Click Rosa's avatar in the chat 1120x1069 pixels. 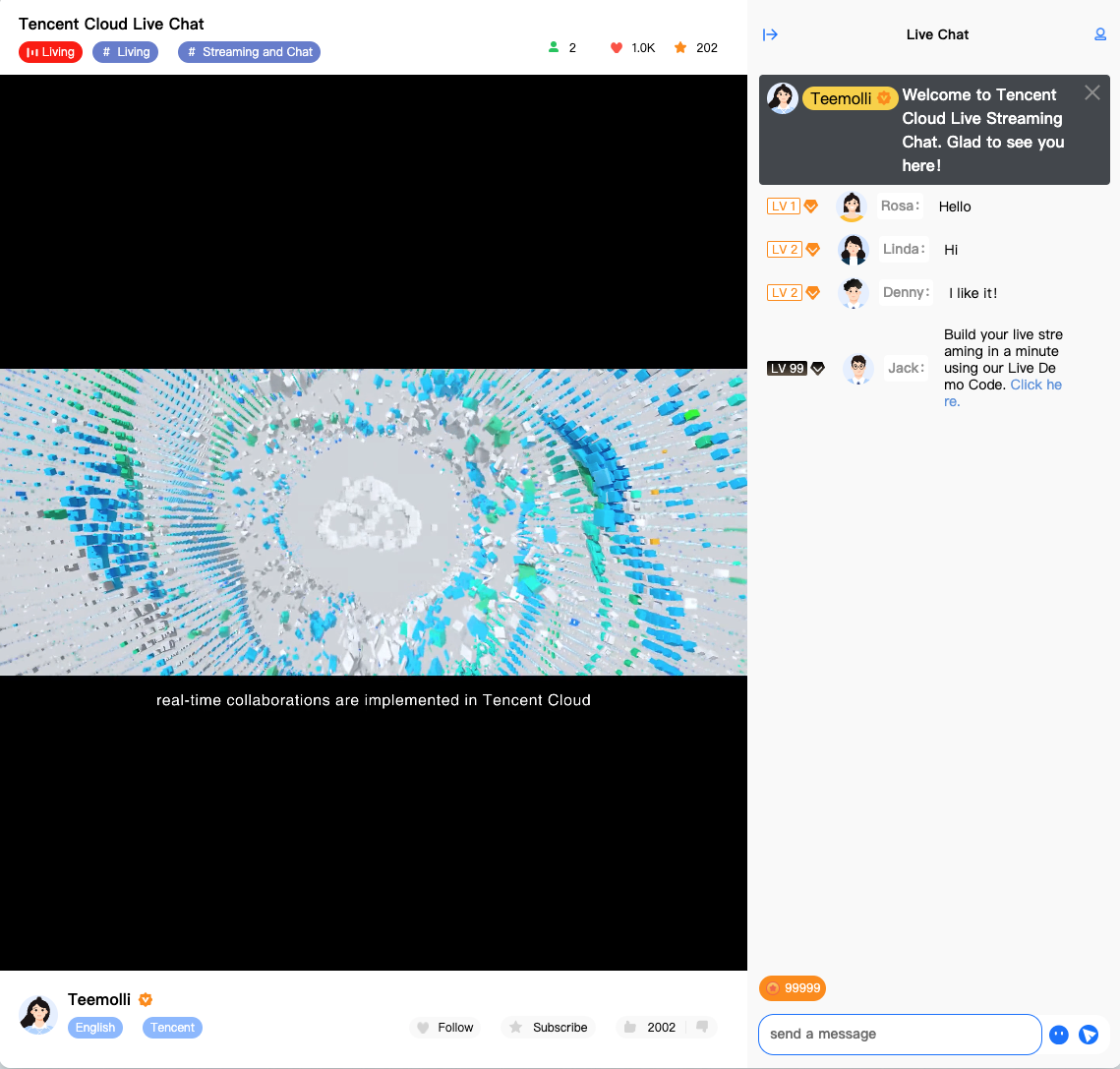(852, 207)
